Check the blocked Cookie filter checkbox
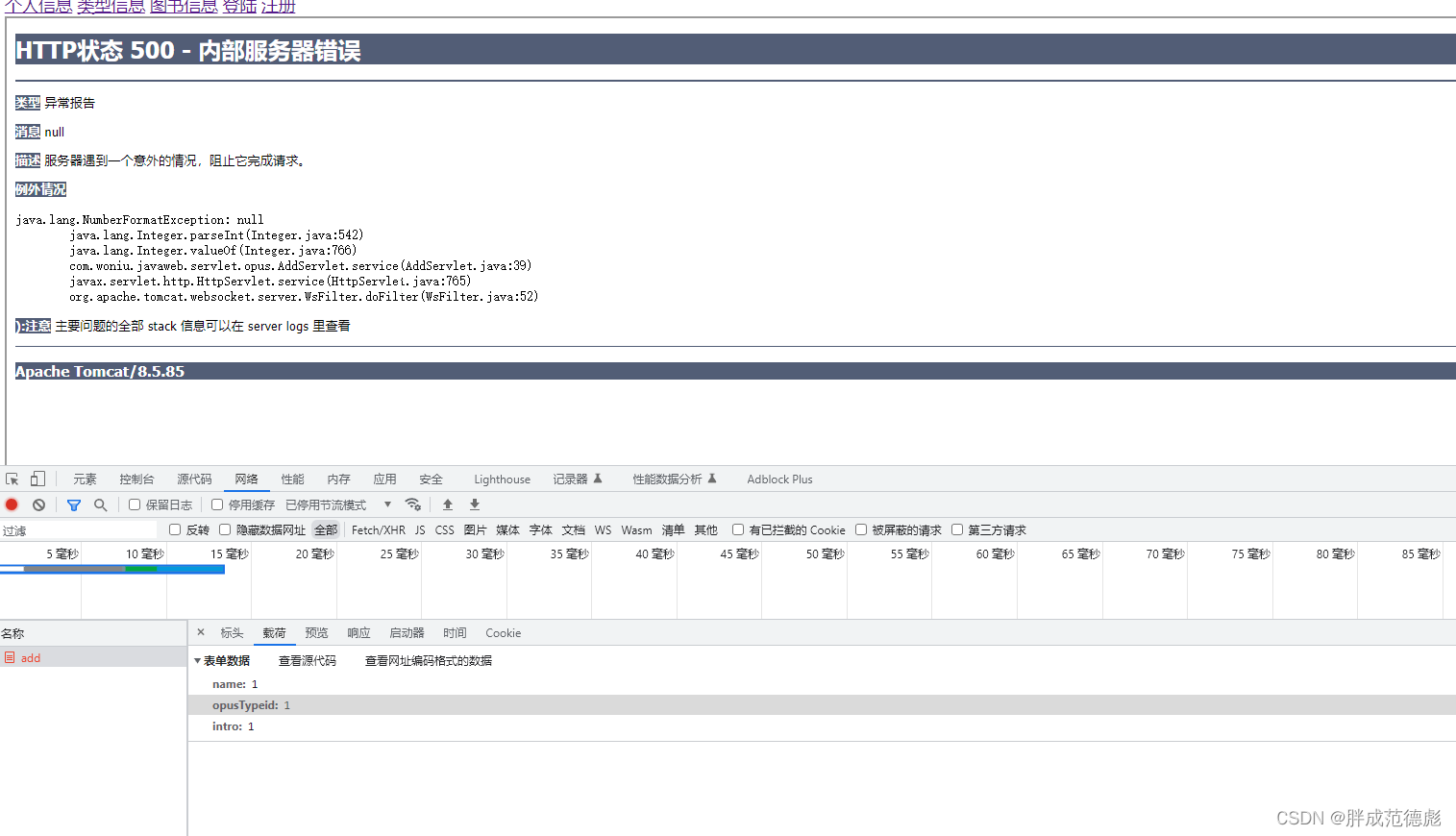This screenshot has height=836, width=1456. [738, 529]
